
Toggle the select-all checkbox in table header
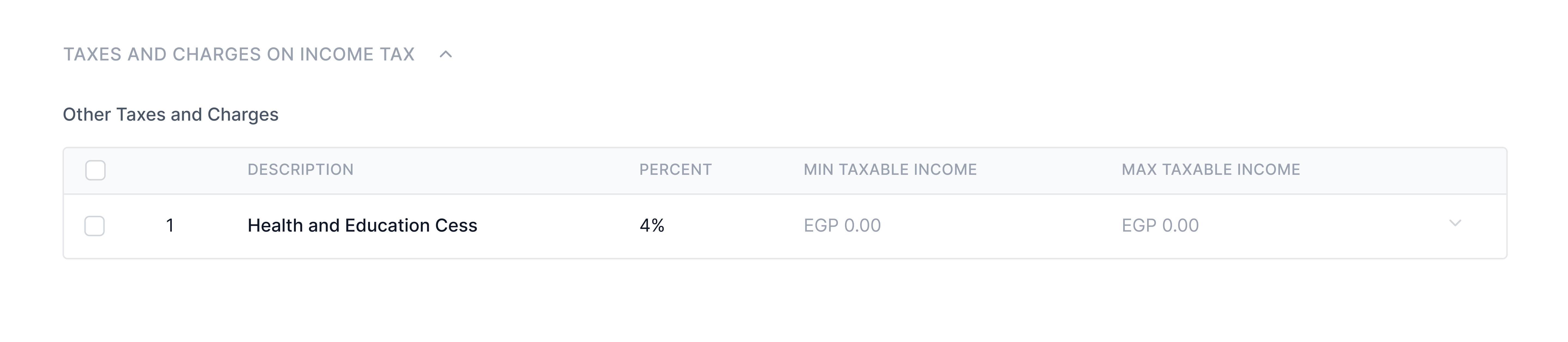point(96,170)
